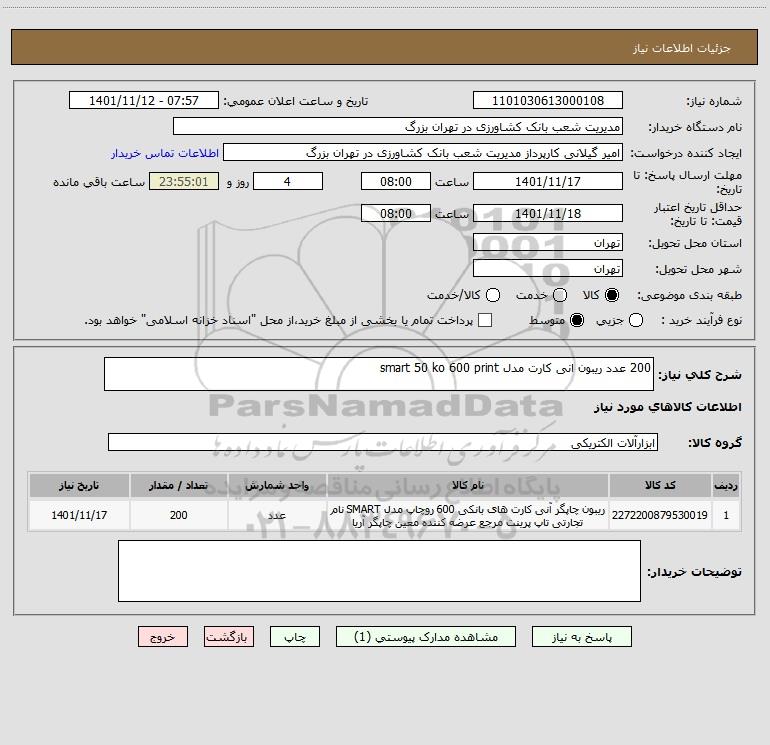Open the اطلاعات تماس خریدار link

pyautogui.click(x=165, y=153)
